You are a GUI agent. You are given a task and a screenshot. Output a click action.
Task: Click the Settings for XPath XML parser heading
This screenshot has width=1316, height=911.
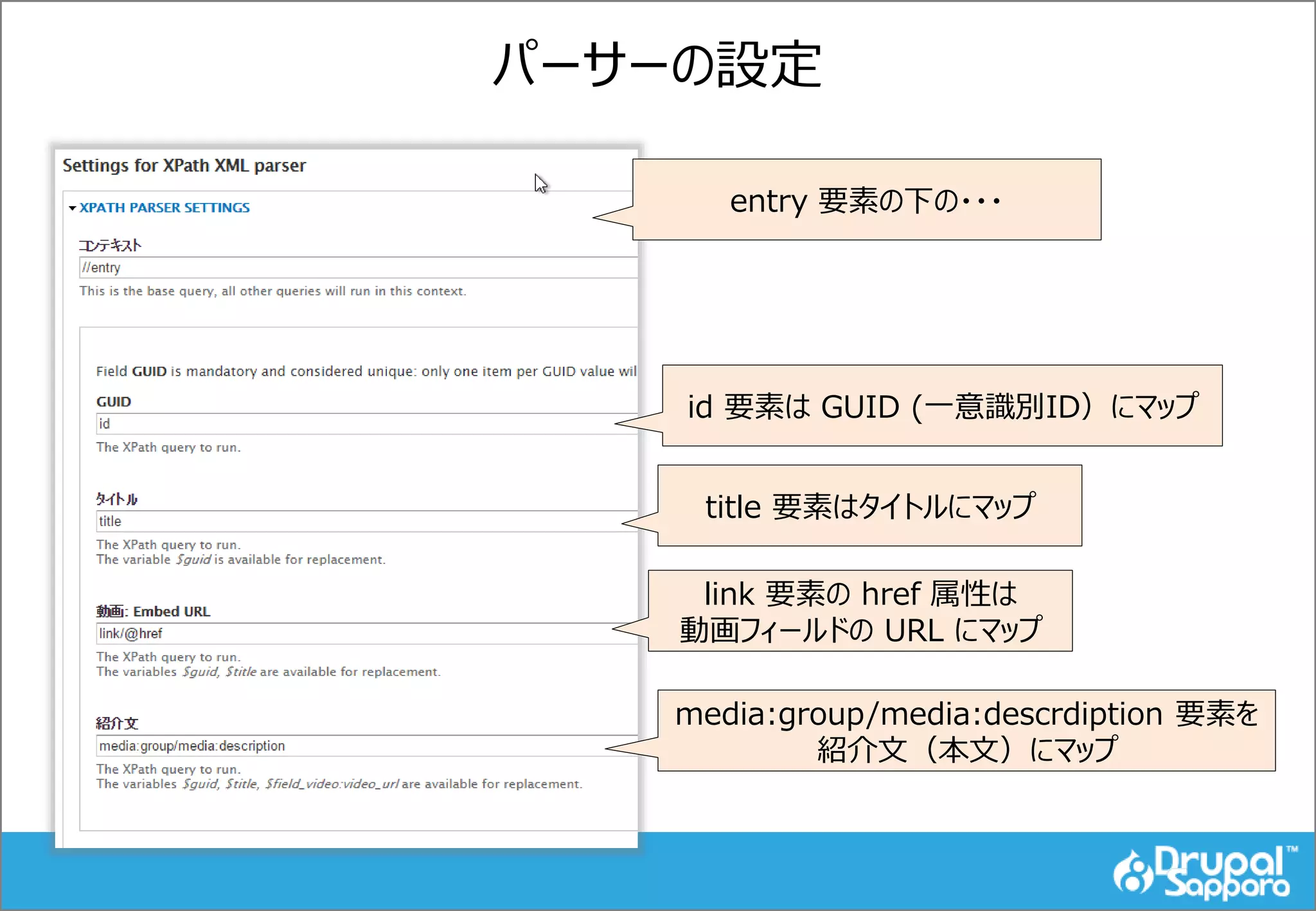[x=184, y=166]
